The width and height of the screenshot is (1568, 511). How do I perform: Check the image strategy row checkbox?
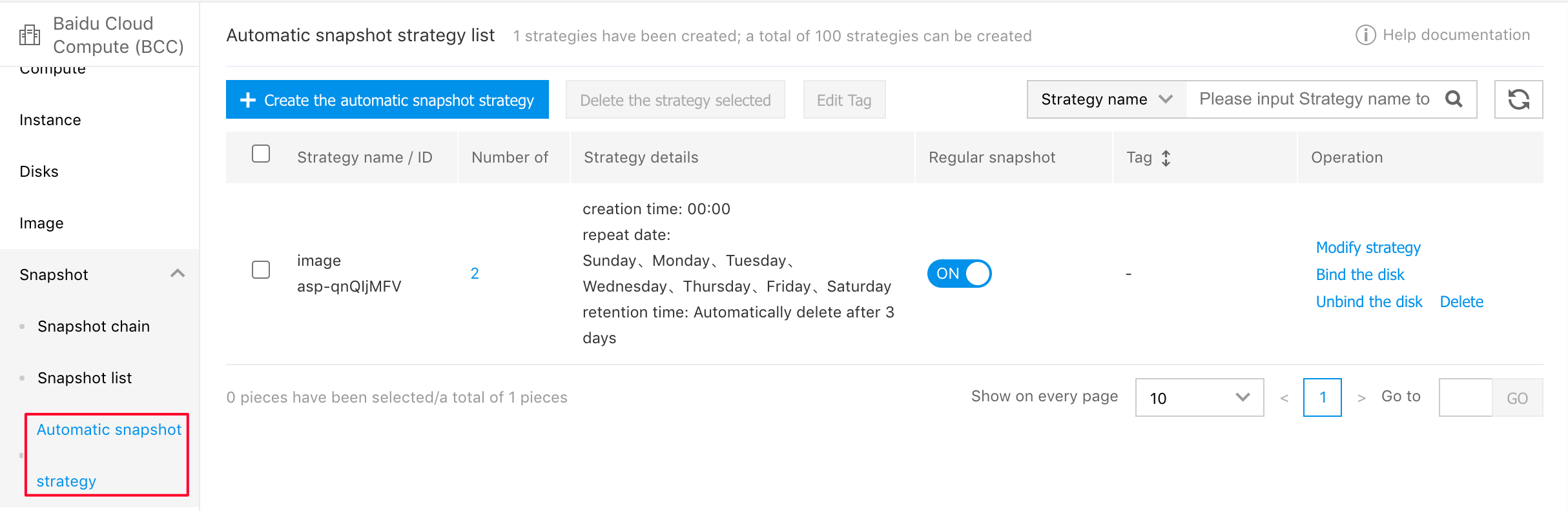point(261,270)
